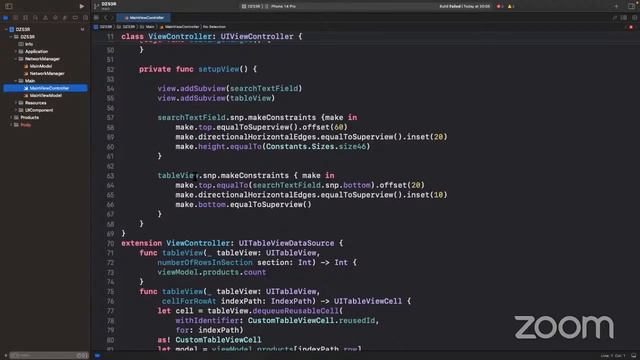Expand the Resources folder
The image size is (640, 360).
[16, 103]
